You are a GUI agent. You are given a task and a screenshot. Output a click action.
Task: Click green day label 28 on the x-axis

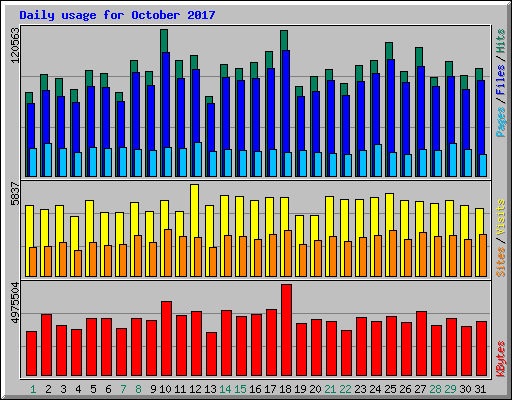point(435,389)
